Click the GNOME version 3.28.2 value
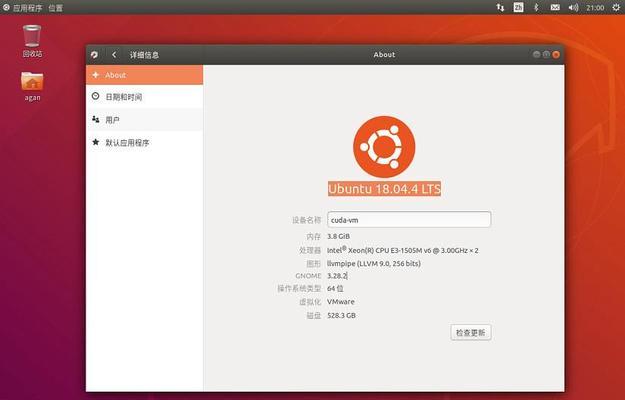Image resolution: width=625 pixels, height=400 pixels. tap(337, 276)
